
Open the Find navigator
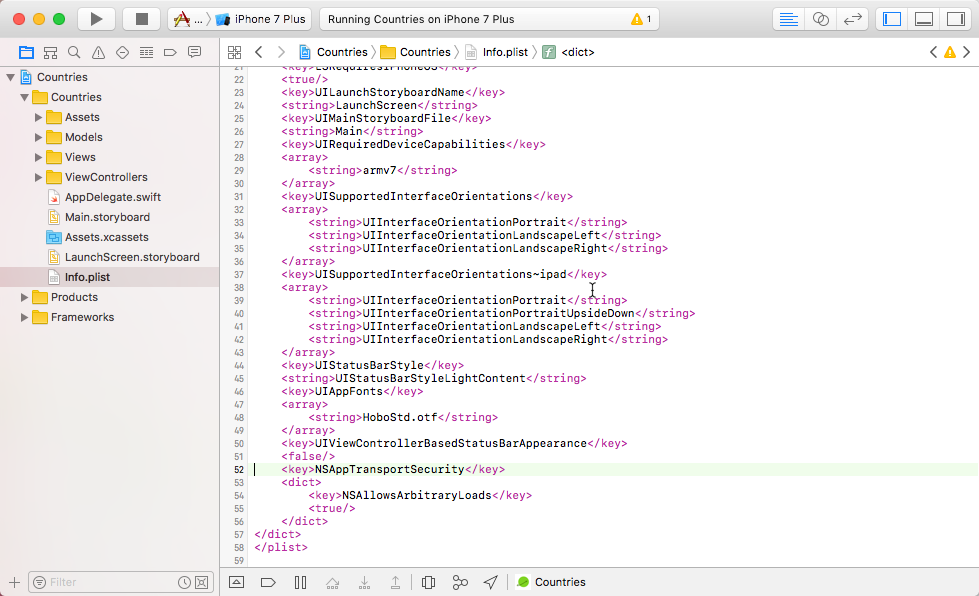tap(74, 52)
